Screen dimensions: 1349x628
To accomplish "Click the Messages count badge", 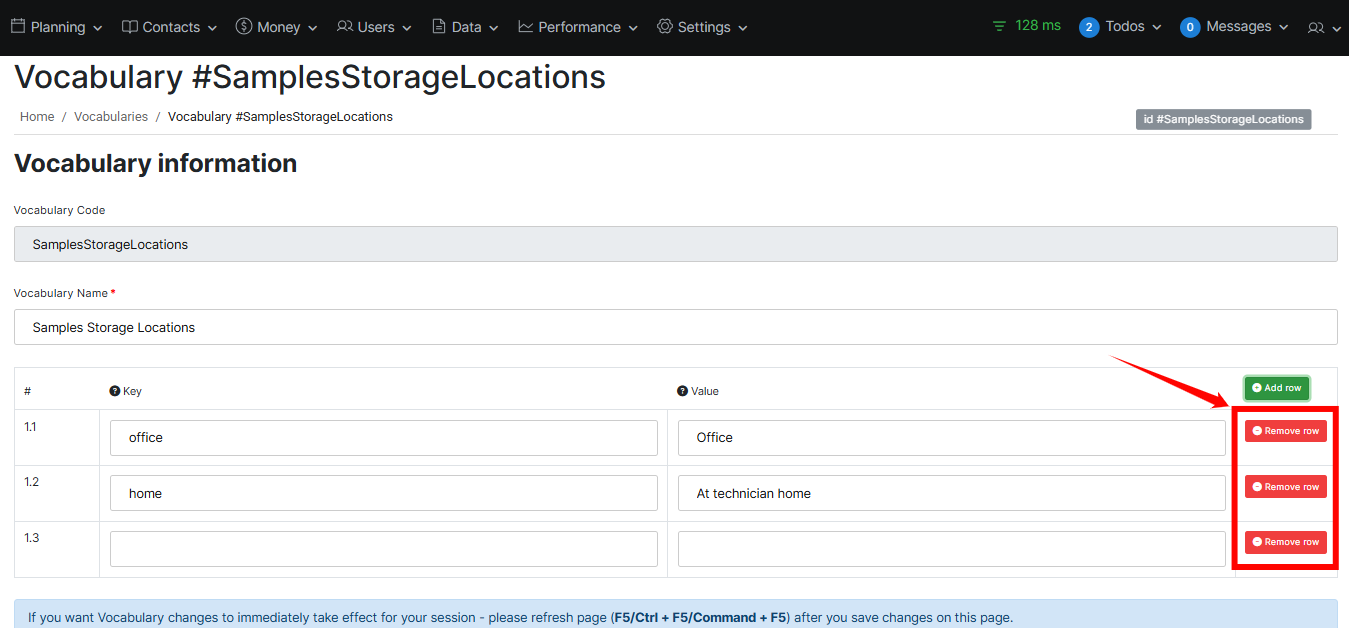I will click(x=1190, y=27).
